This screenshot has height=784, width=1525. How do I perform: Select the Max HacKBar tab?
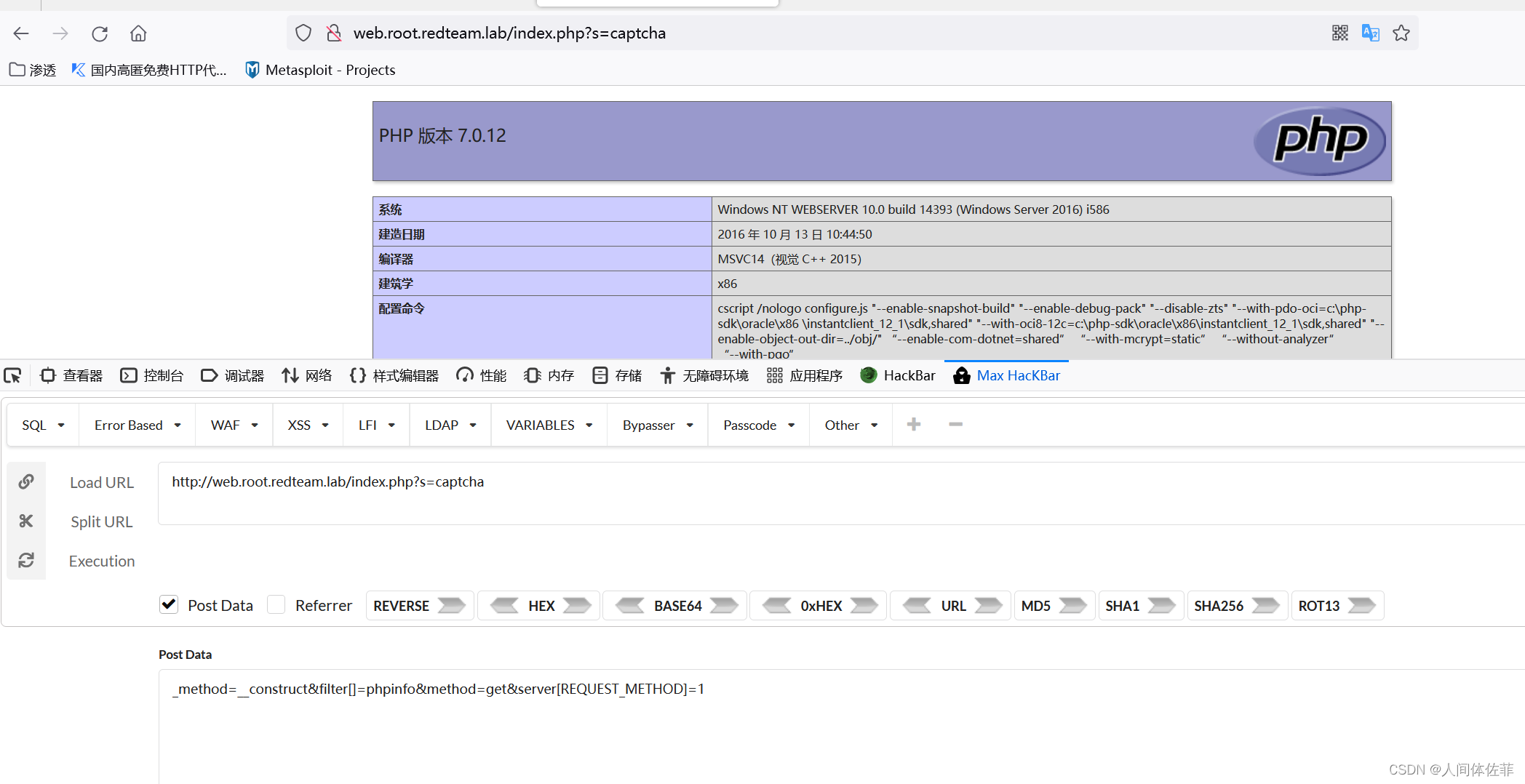pyautogui.click(x=1006, y=375)
